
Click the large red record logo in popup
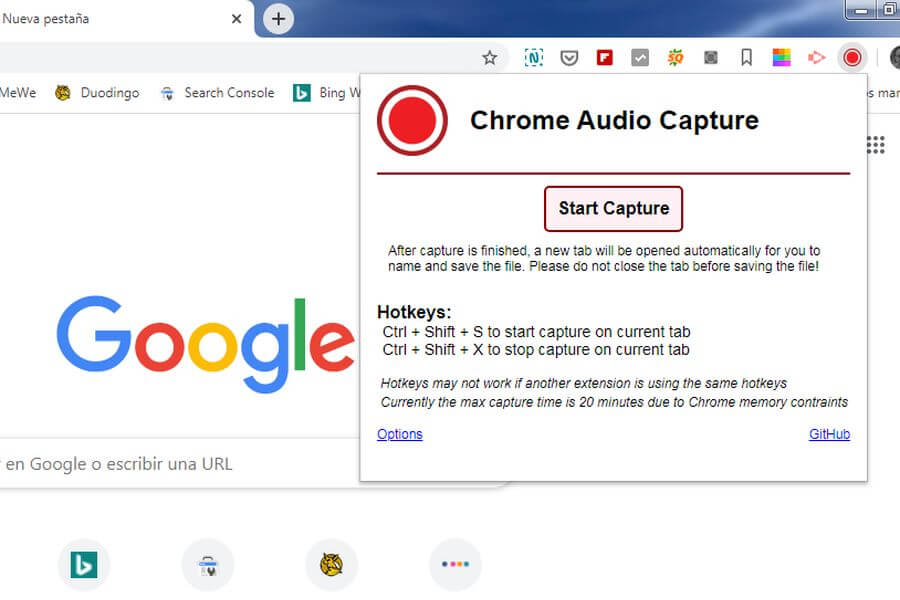(x=412, y=121)
